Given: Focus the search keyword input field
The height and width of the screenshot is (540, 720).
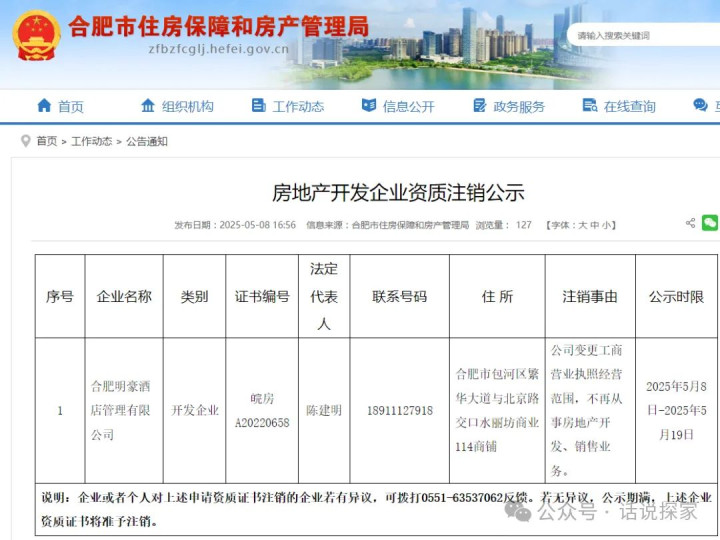Looking at the screenshot, I should [644, 35].
